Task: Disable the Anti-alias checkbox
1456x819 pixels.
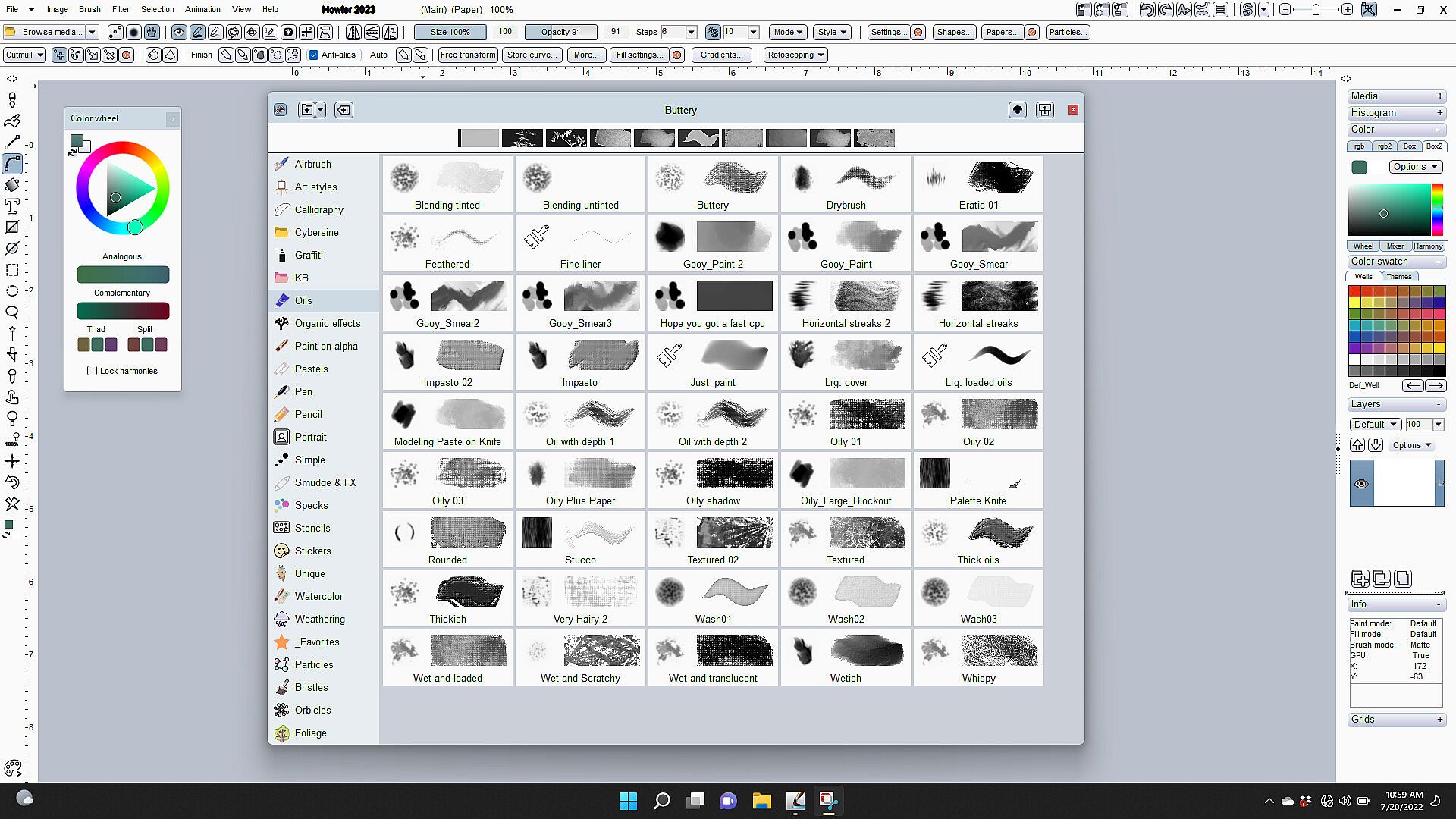Action: (x=314, y=55)
